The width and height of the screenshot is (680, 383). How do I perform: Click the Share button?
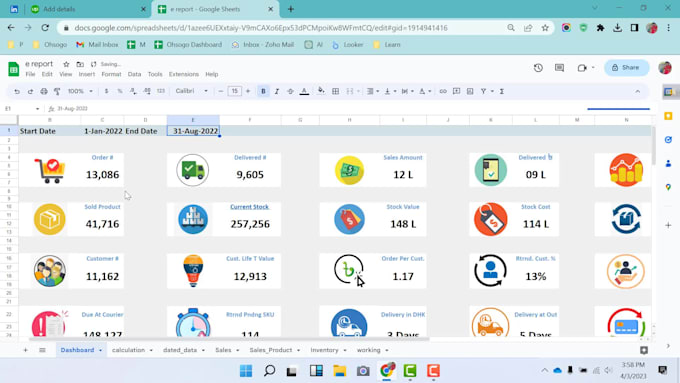click(x=626, y=68)
